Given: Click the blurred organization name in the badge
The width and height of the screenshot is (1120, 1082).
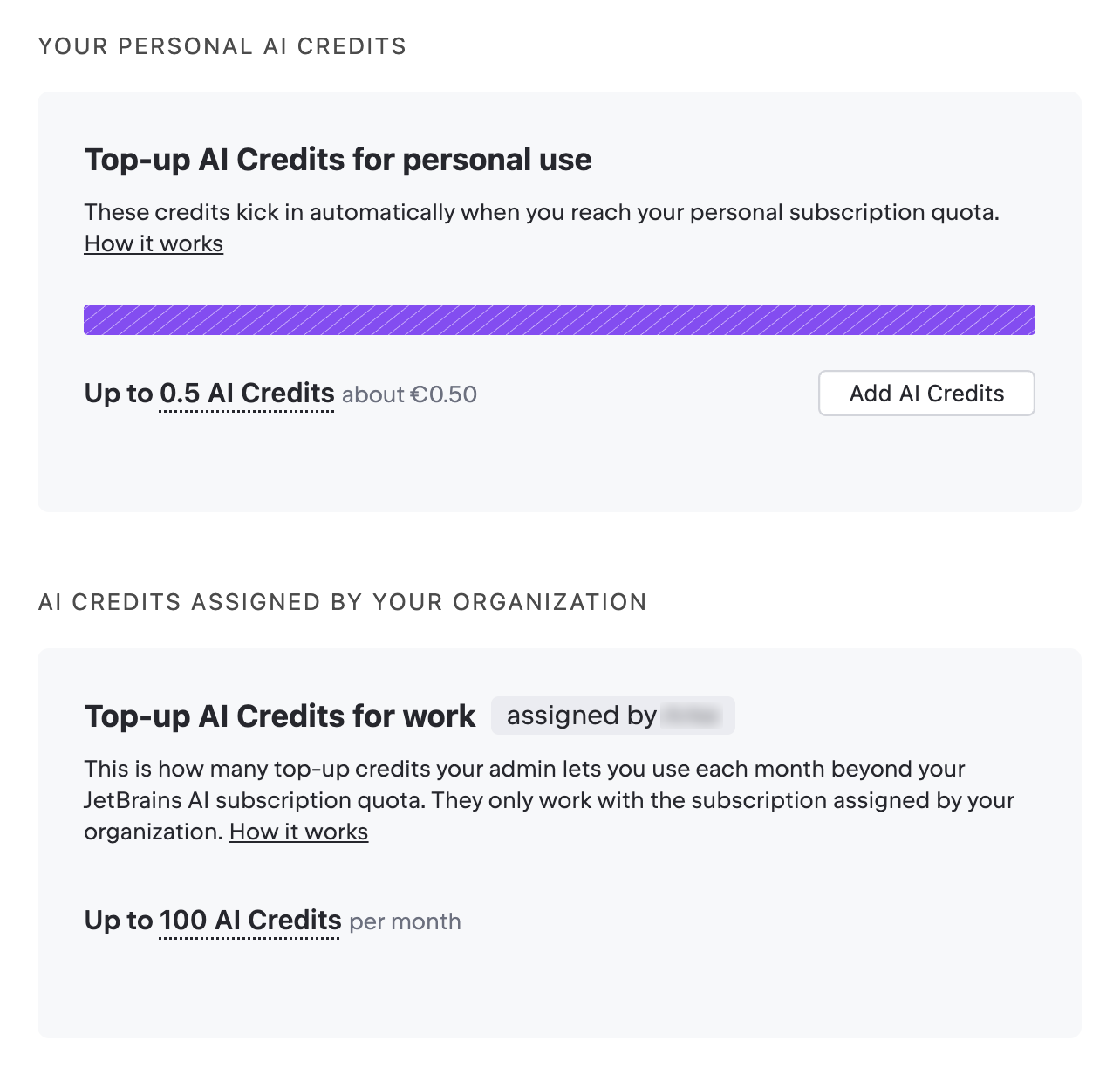Looking at the screenshot, I should [x=698, y=715].
